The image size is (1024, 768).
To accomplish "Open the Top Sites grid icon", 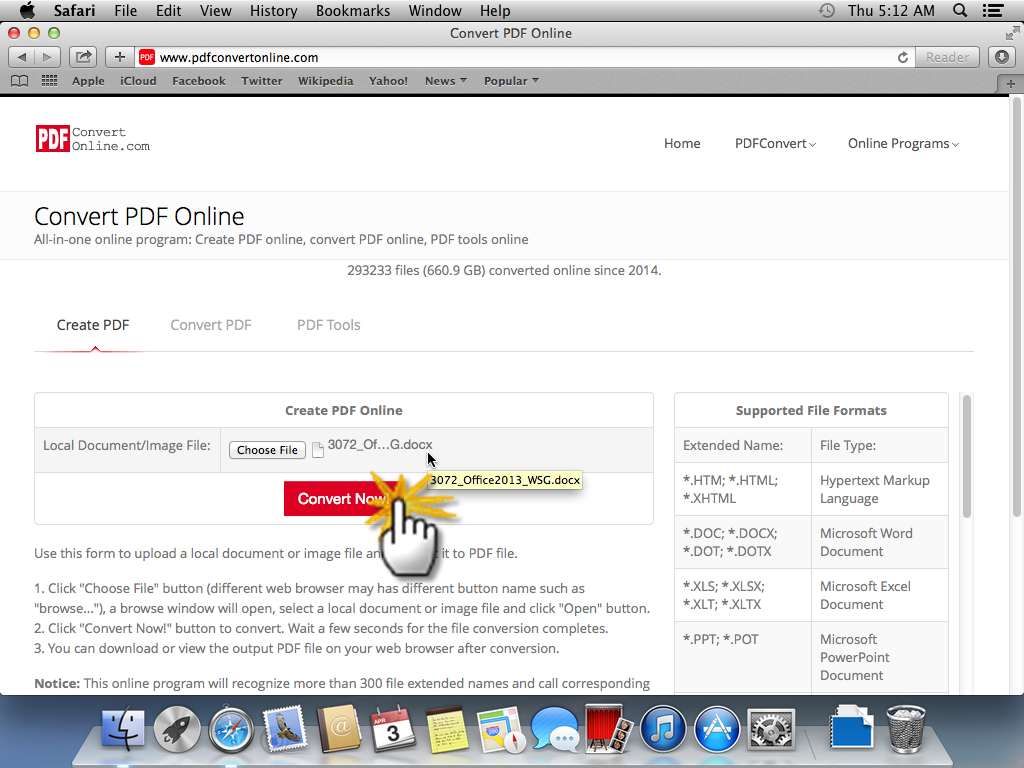I will (x=49, y=81).
